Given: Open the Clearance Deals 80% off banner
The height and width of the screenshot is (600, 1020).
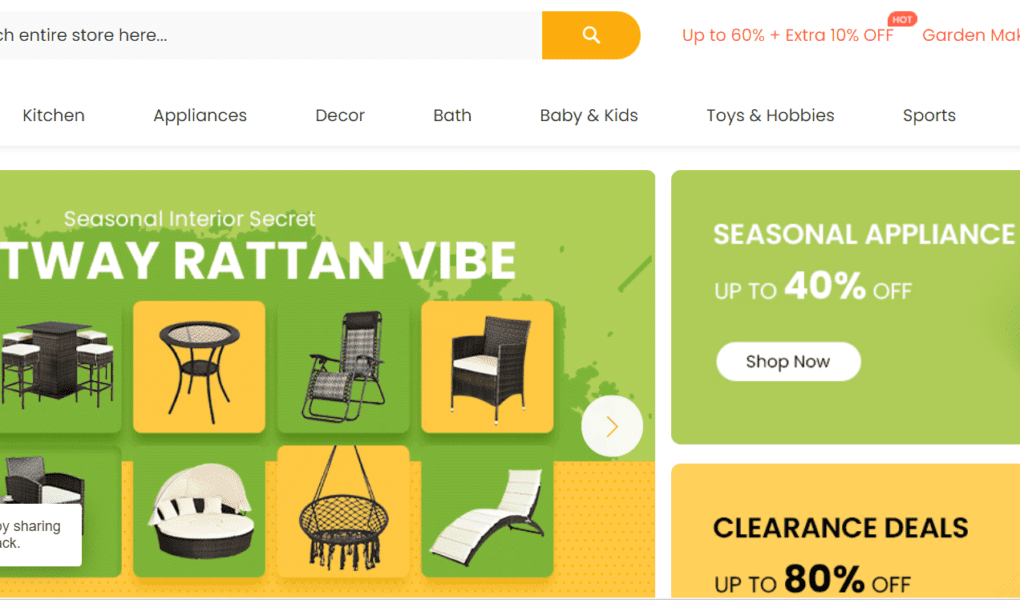Looking at the screenshot, I should pos(846,532).
